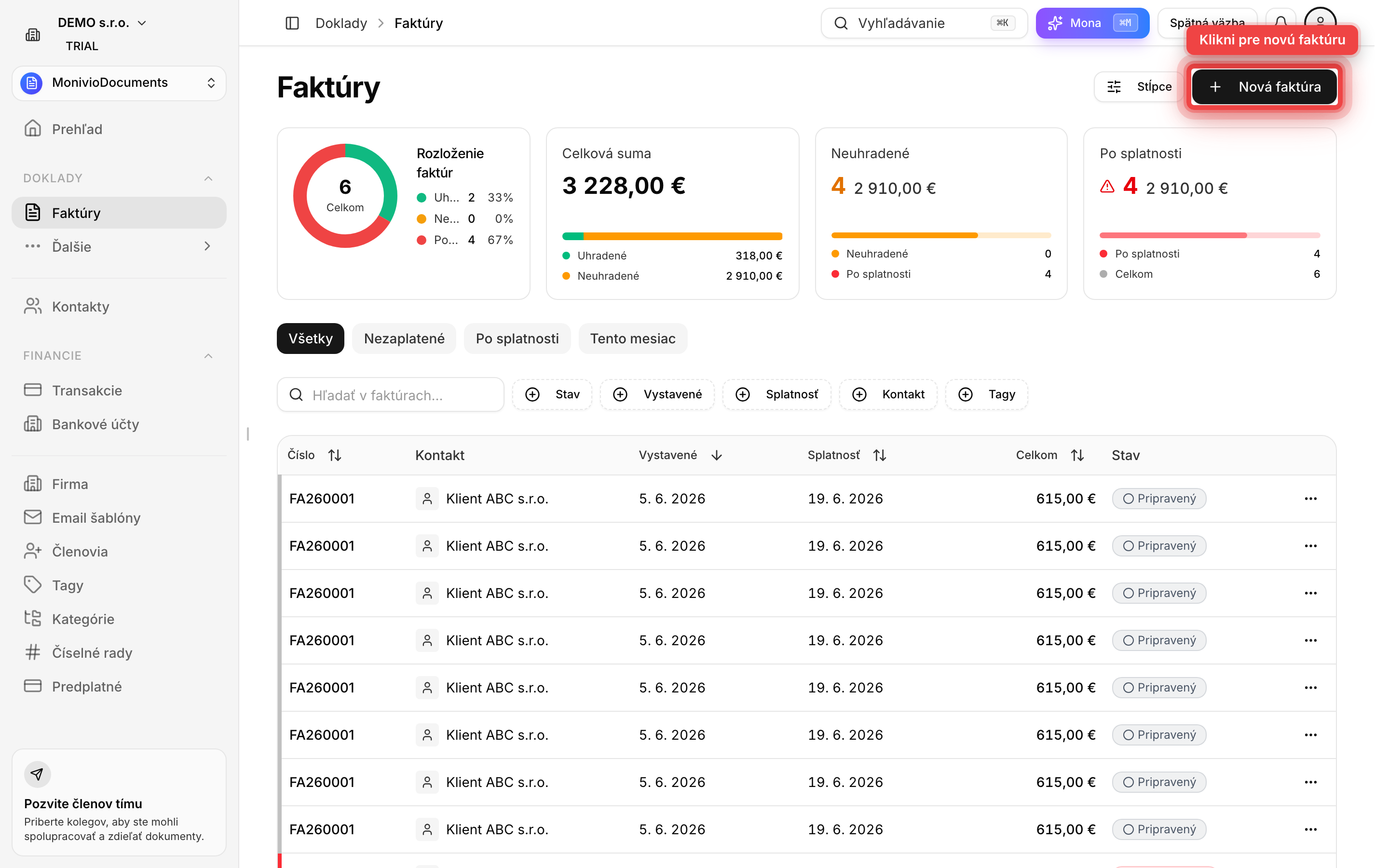Select the Všetky filter tab

[x=311, y=338]
